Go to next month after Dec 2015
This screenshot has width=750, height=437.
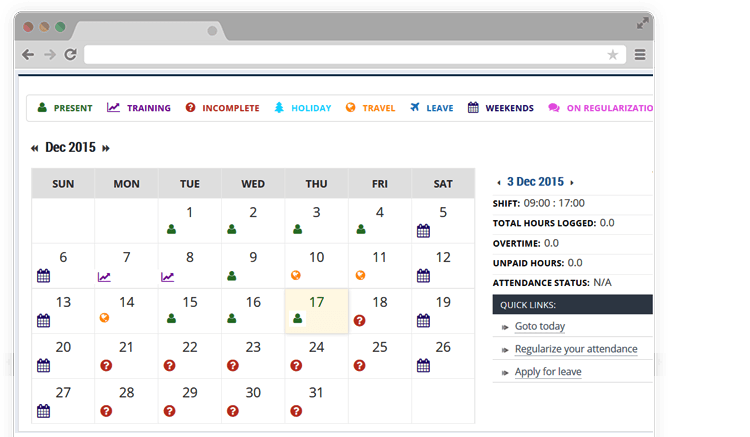point(106,148)
